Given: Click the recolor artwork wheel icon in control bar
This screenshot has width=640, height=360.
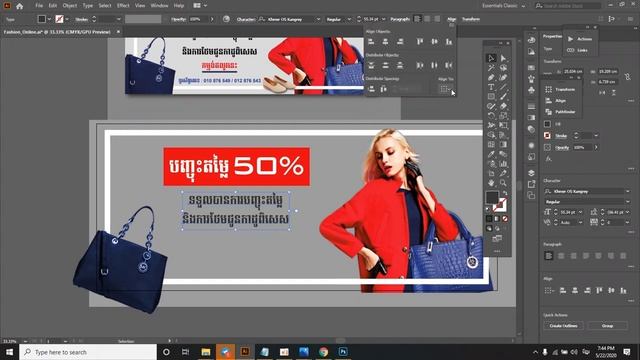Looking at the screenshot, I should coord(226,19).
